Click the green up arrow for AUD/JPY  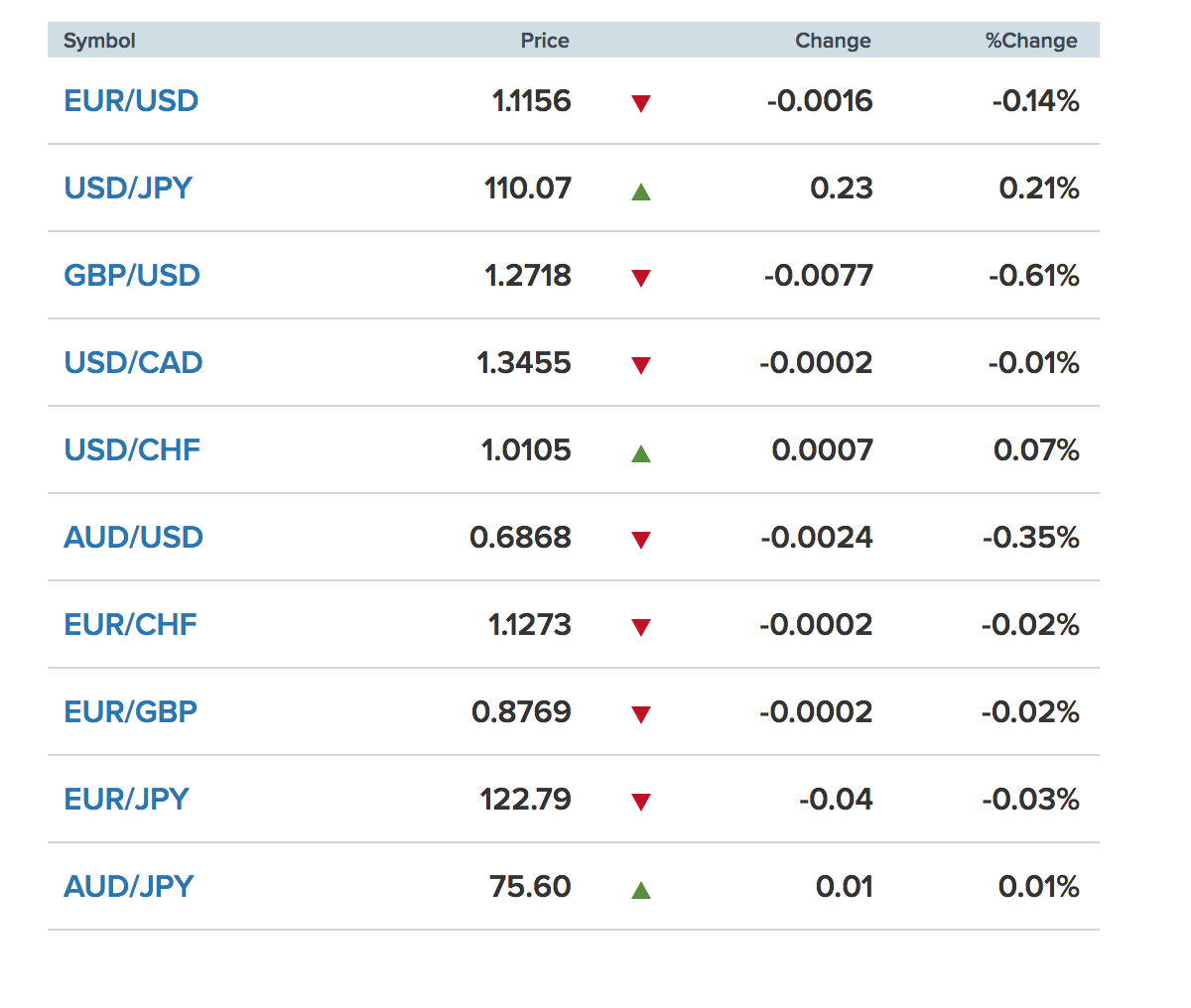[x=641, y=890]
